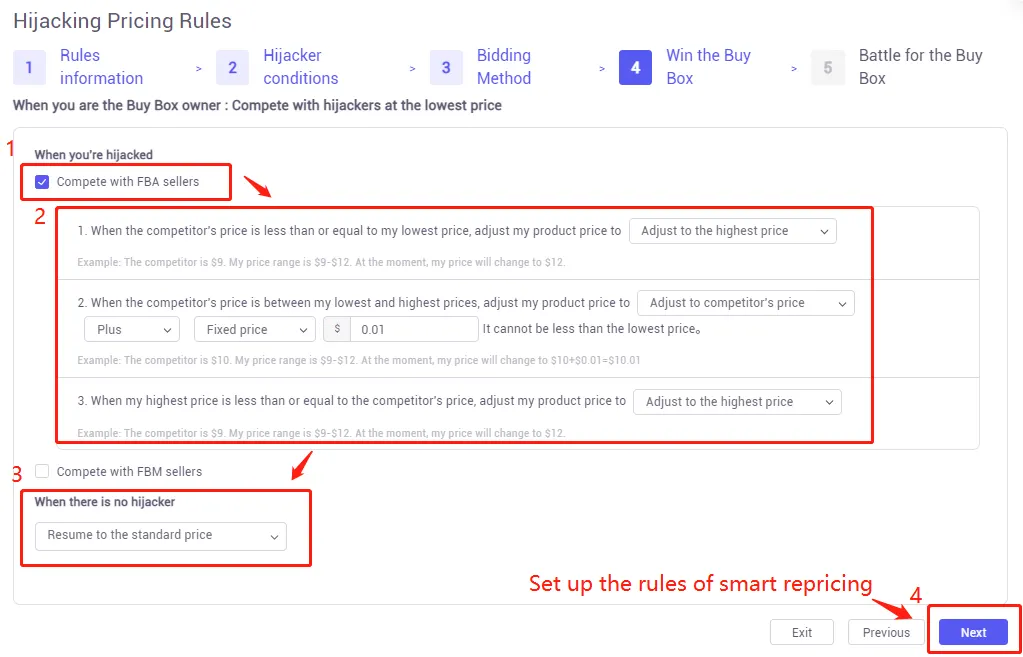Expand the Plus dropdown

coord(131,329)
